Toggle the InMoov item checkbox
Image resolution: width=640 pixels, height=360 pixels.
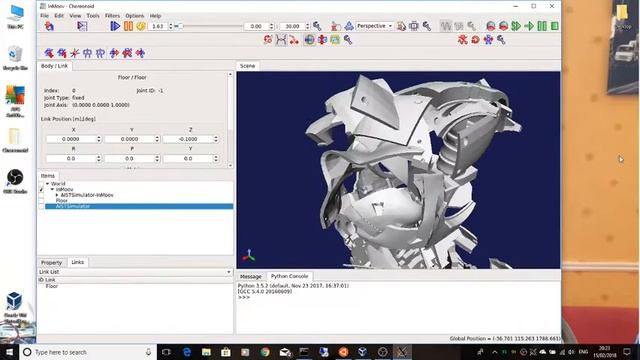click(41, 189)
